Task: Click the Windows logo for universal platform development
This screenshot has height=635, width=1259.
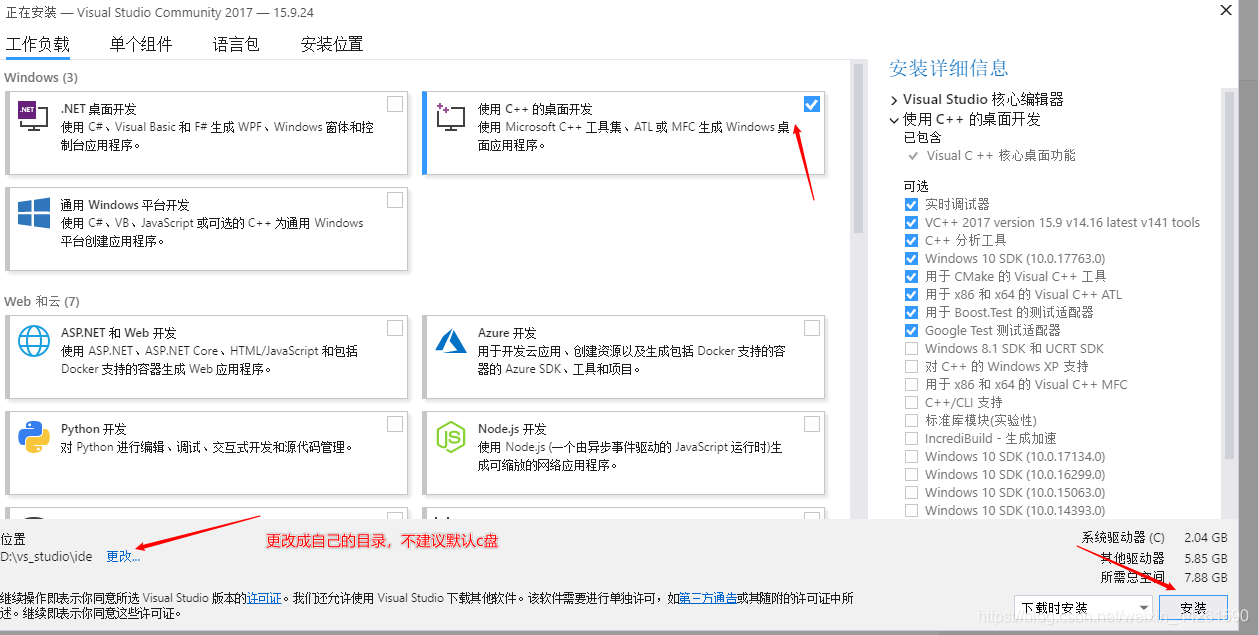Action: (x=33, y=212)
